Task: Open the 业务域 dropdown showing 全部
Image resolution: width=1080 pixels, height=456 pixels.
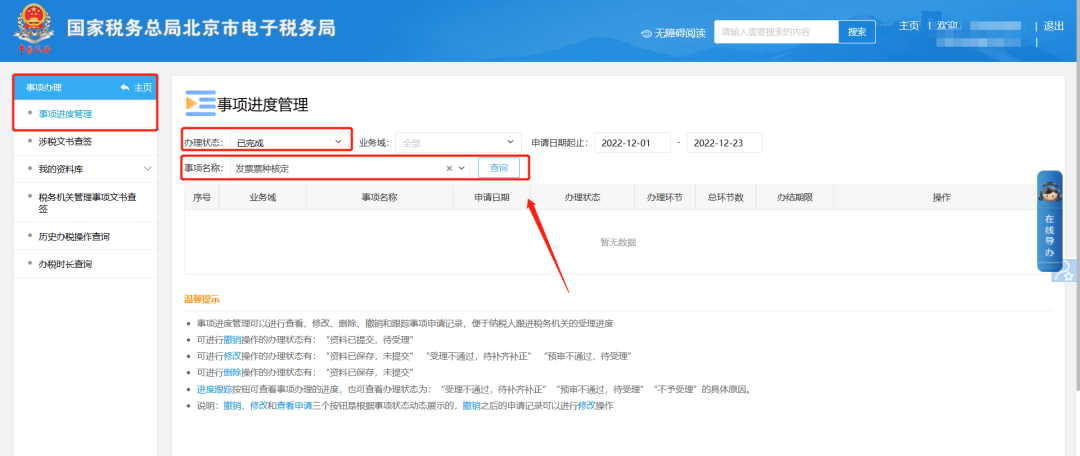Action: click(458, 143)
